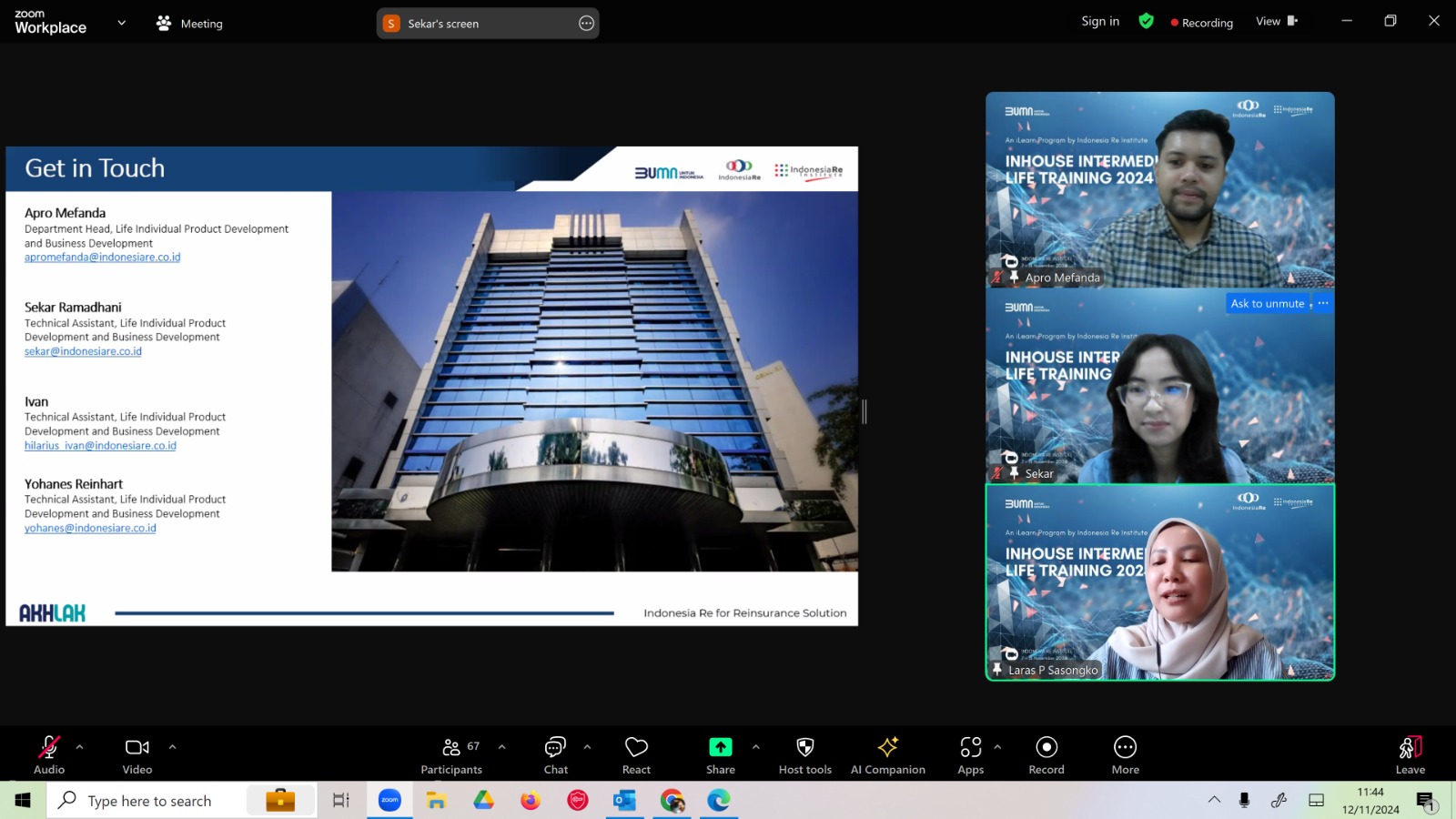The image size is (1456, 819).
Task: Select the Meeting tab
Action: [x=189, y=24]
